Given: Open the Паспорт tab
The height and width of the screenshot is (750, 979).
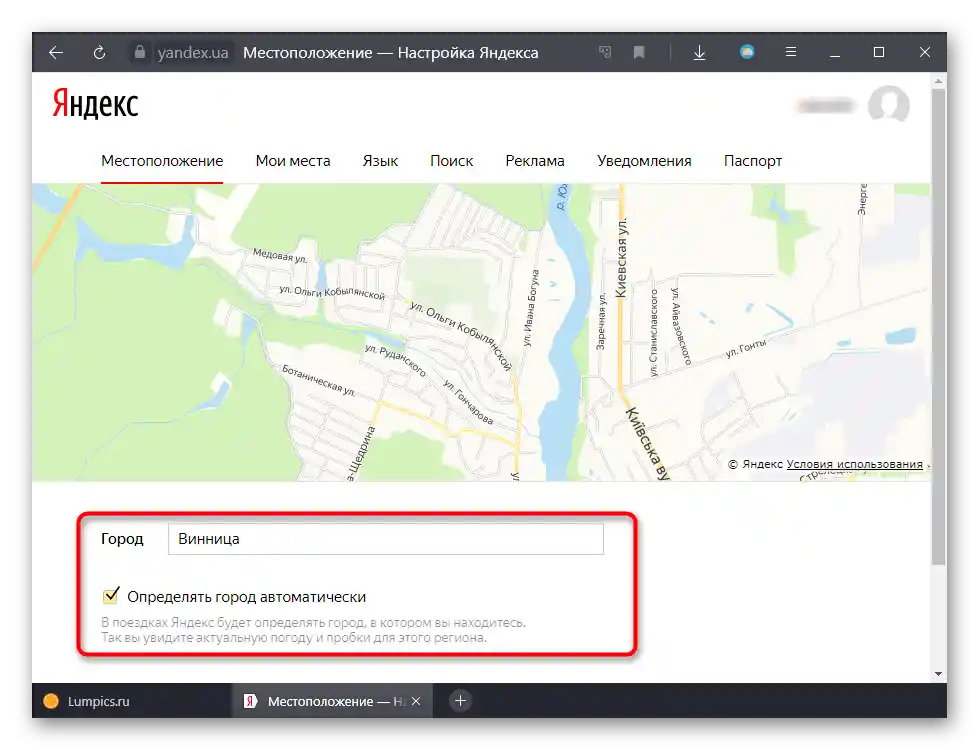Looking at the screenshot, I should (752, 161).
